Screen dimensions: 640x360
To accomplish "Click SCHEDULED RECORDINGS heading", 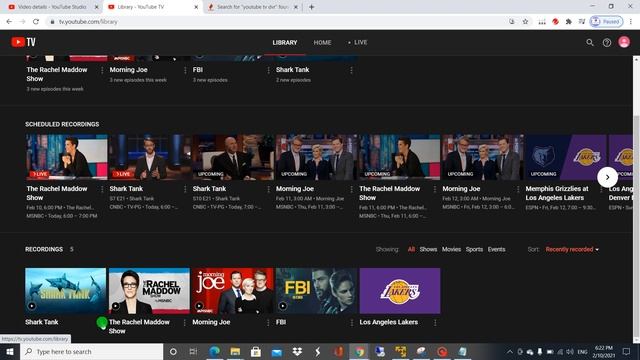I will click(x=62, y=124).
